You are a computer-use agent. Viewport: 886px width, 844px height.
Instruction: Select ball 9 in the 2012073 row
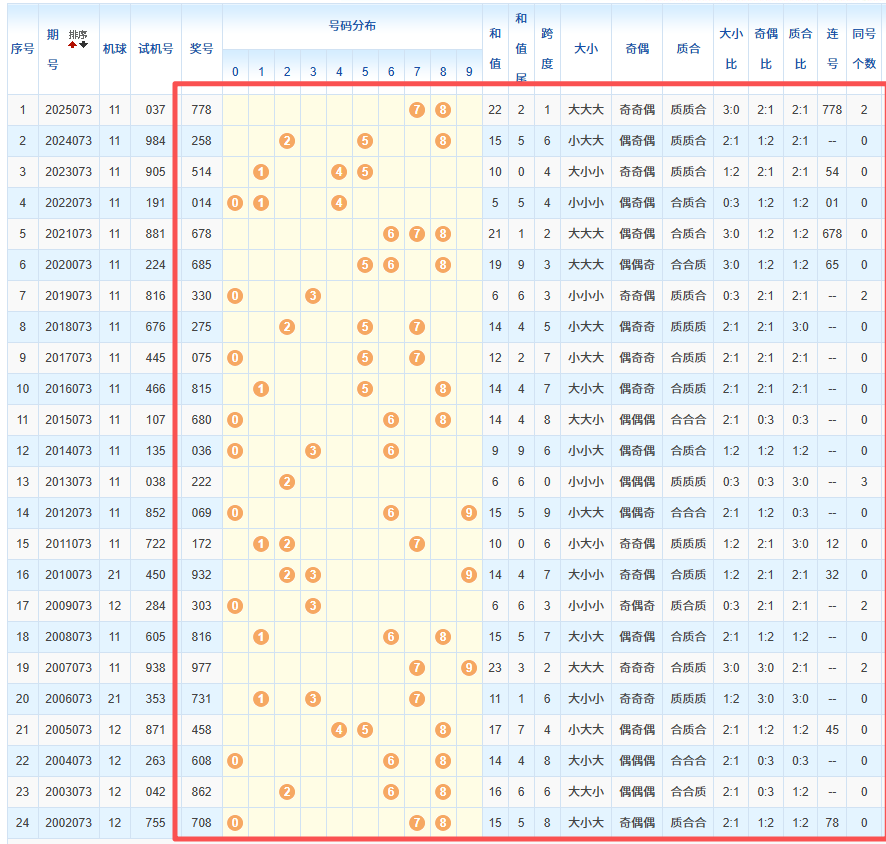point(469,513)
